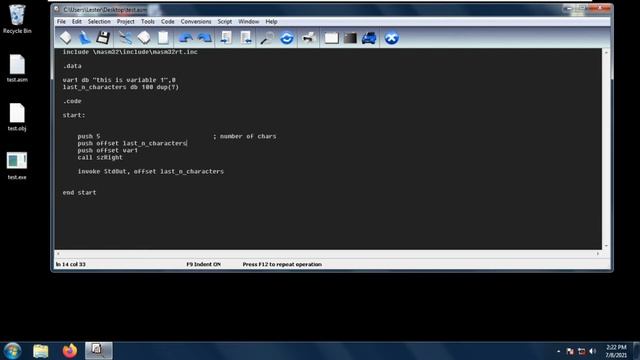
Task: Open the Selection menu
Action: (x=99, y=22)
